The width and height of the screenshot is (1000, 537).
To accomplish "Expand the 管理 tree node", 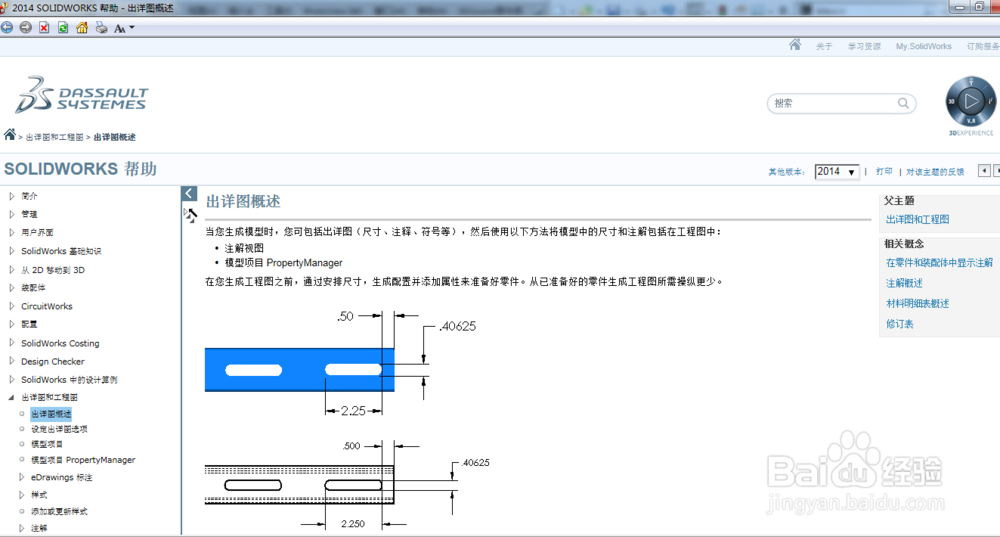I will point(11,214).
